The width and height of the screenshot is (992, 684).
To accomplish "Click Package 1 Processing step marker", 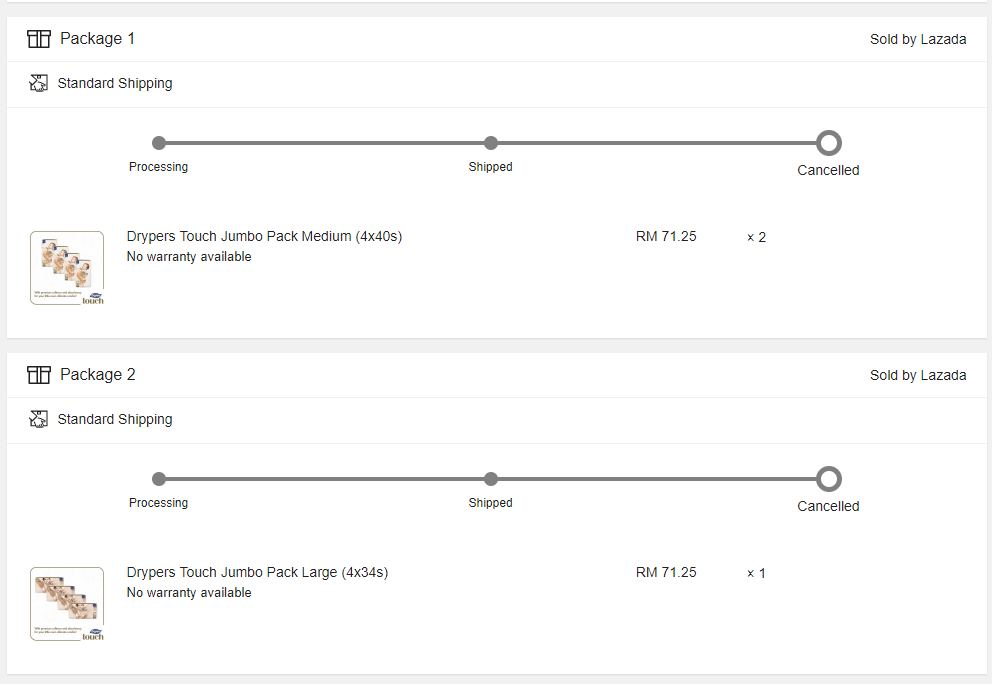I will point(159,143).
